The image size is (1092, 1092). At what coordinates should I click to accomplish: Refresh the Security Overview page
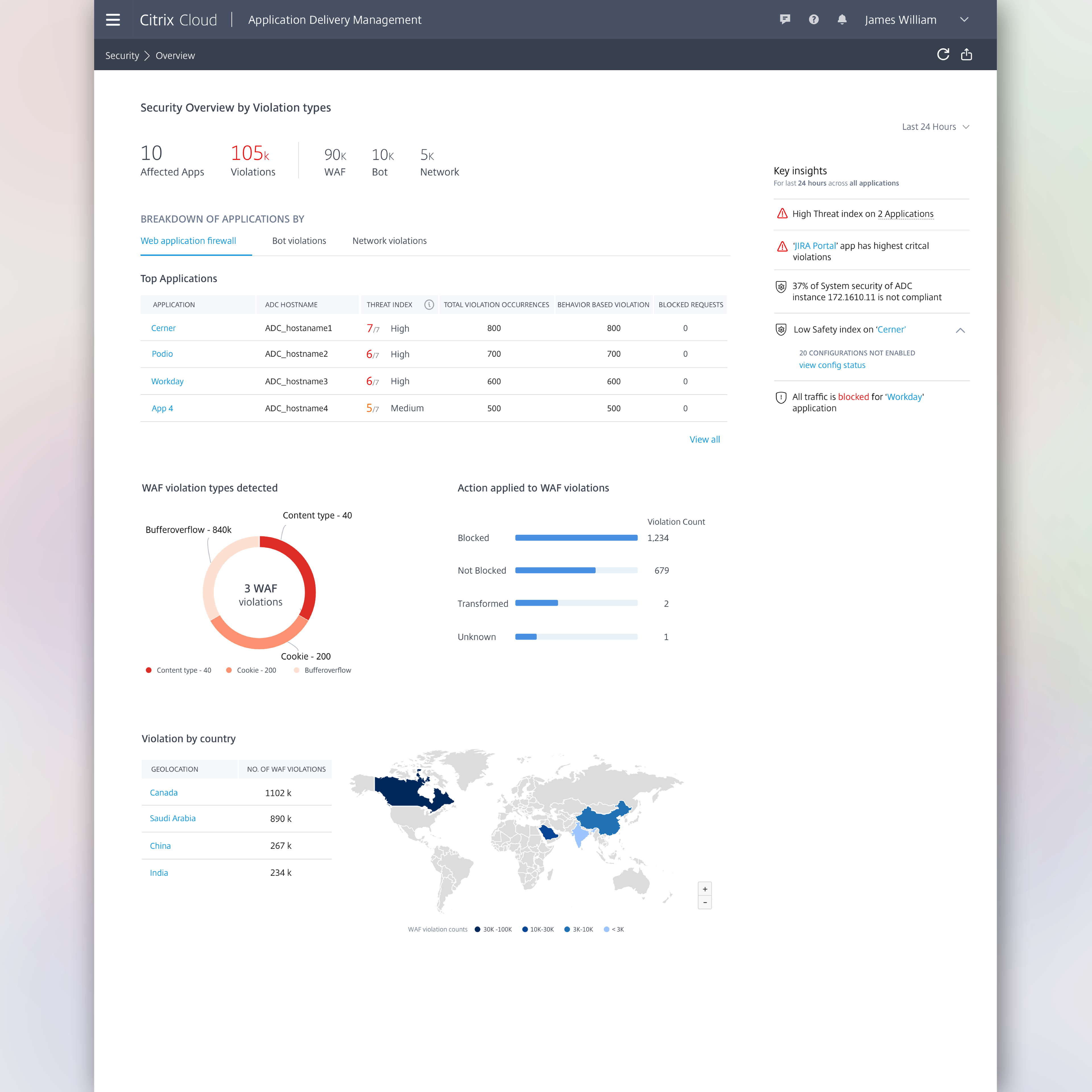943,54
